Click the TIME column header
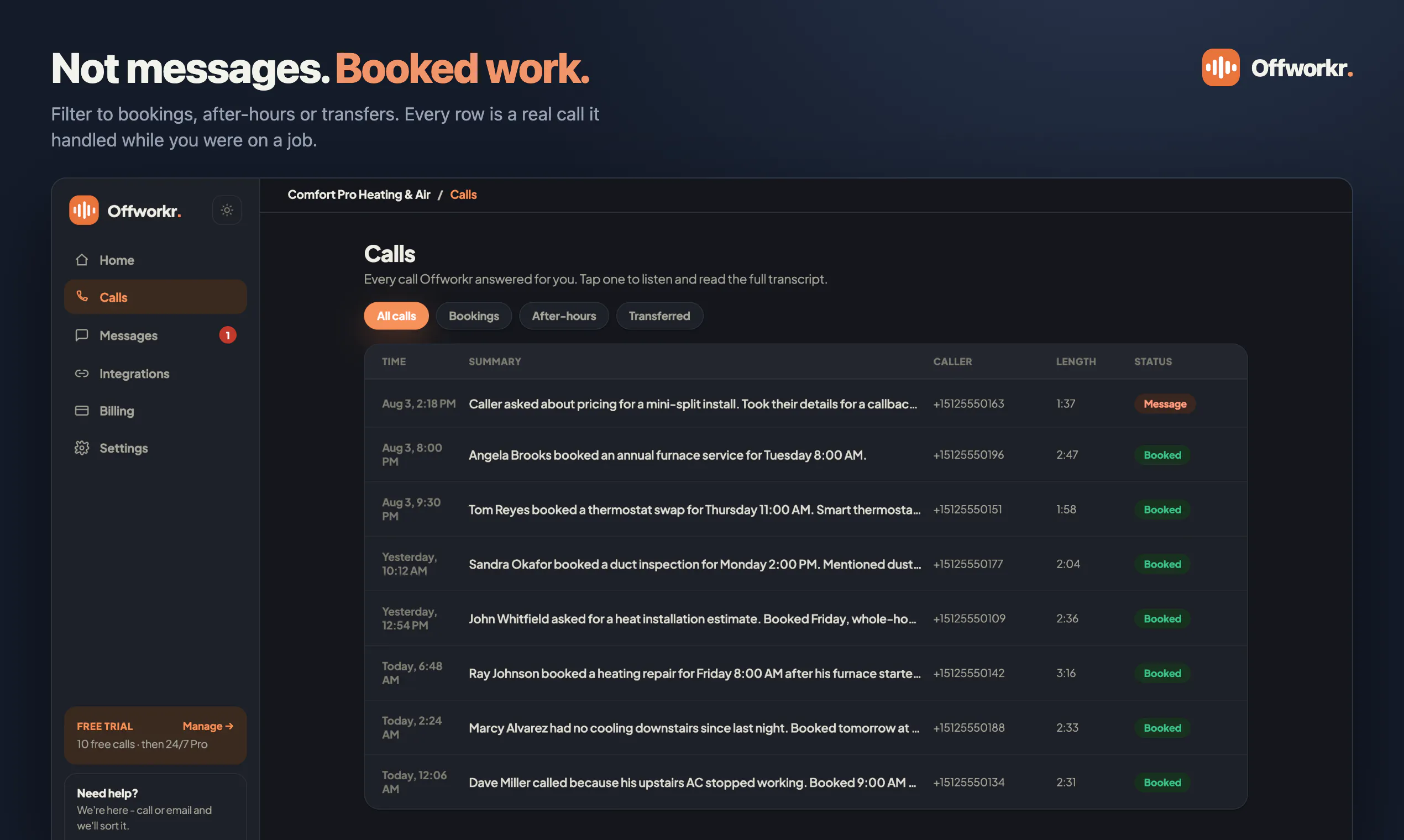Image resolution: width=1404 pixels, height=840 pixels. point(394,362)
